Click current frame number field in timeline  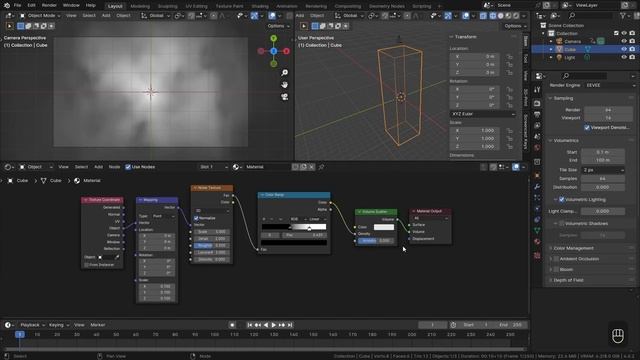(x=432, y=325)
